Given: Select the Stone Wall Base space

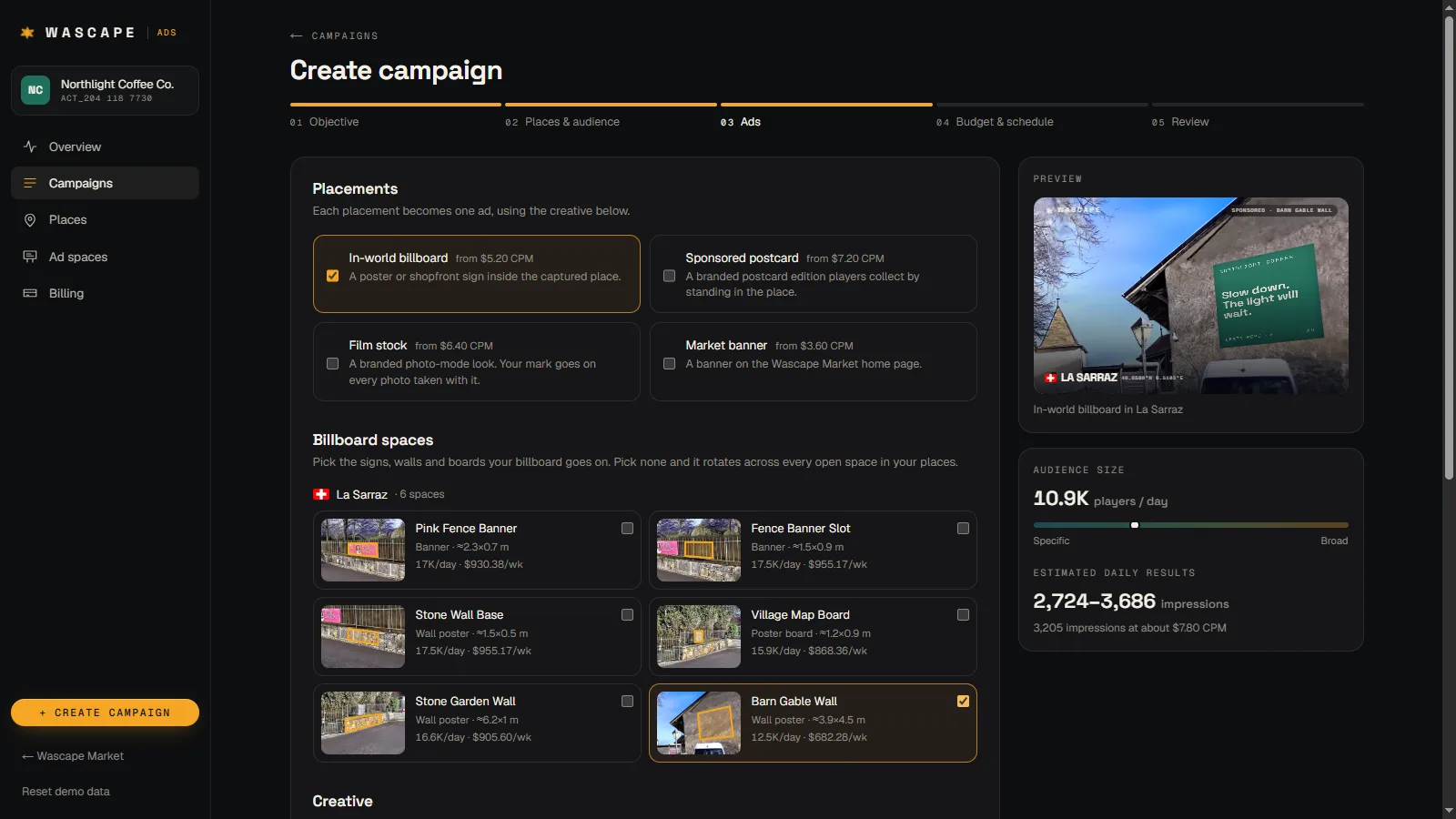Looking at the screenshot, I should [627, 614].
